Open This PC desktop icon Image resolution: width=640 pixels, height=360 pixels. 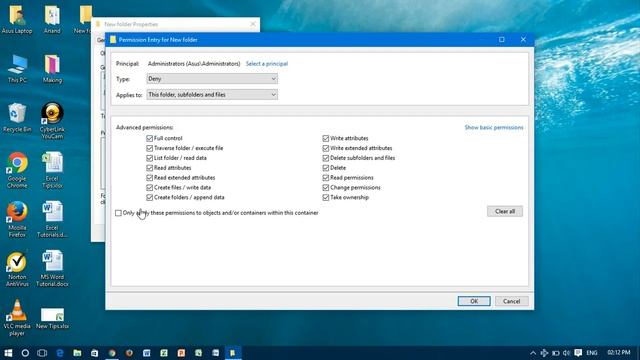17,69
